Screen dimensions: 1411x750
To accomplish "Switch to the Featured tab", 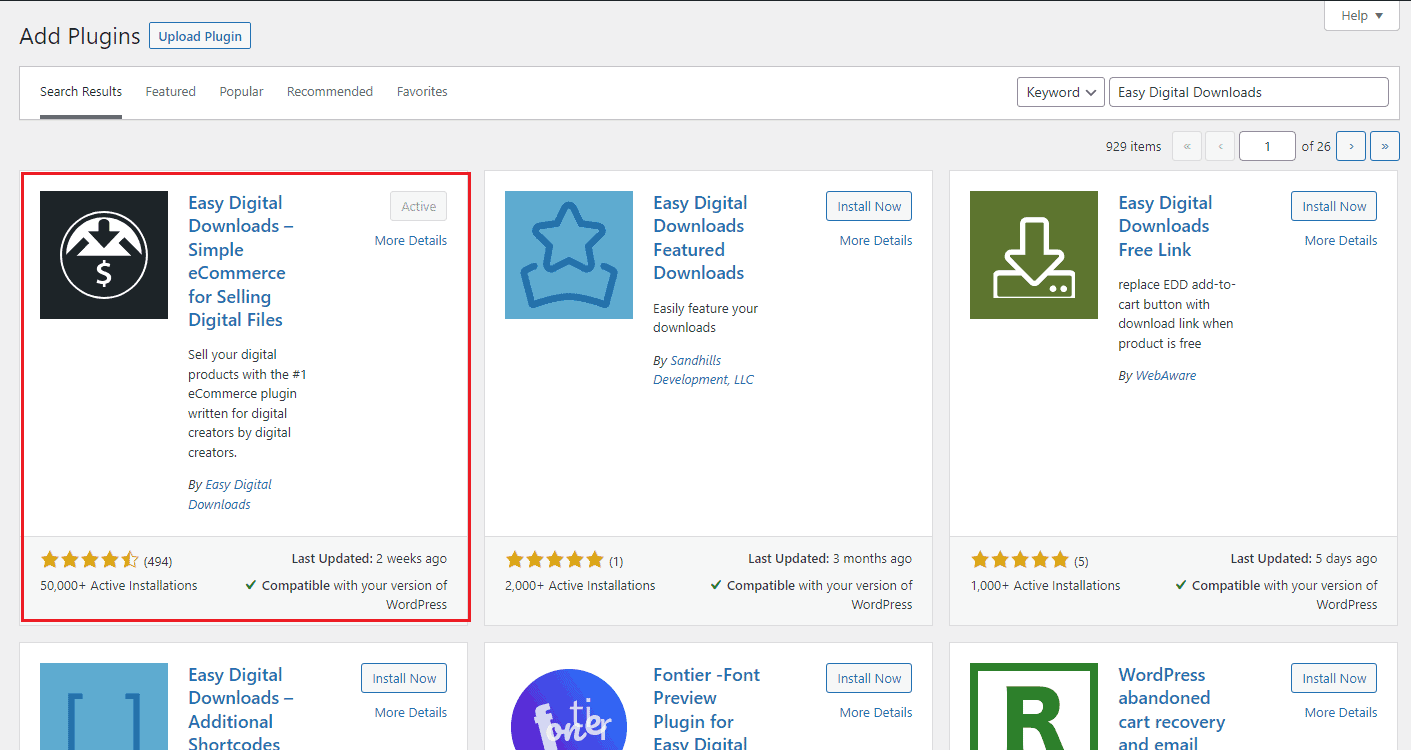I will (170, 92).
